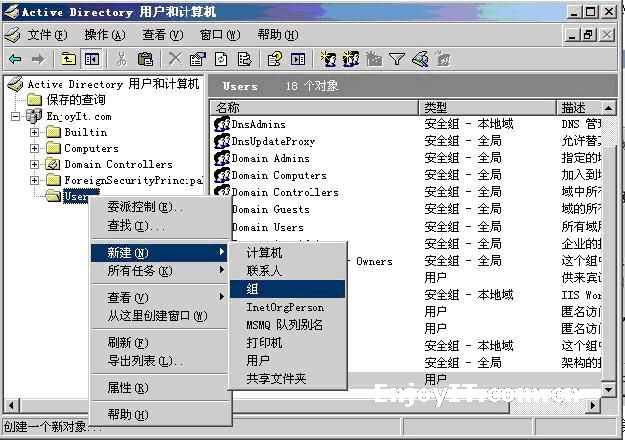
Task: Click the Delete X toolbar icon
Action: click(175, 59)
